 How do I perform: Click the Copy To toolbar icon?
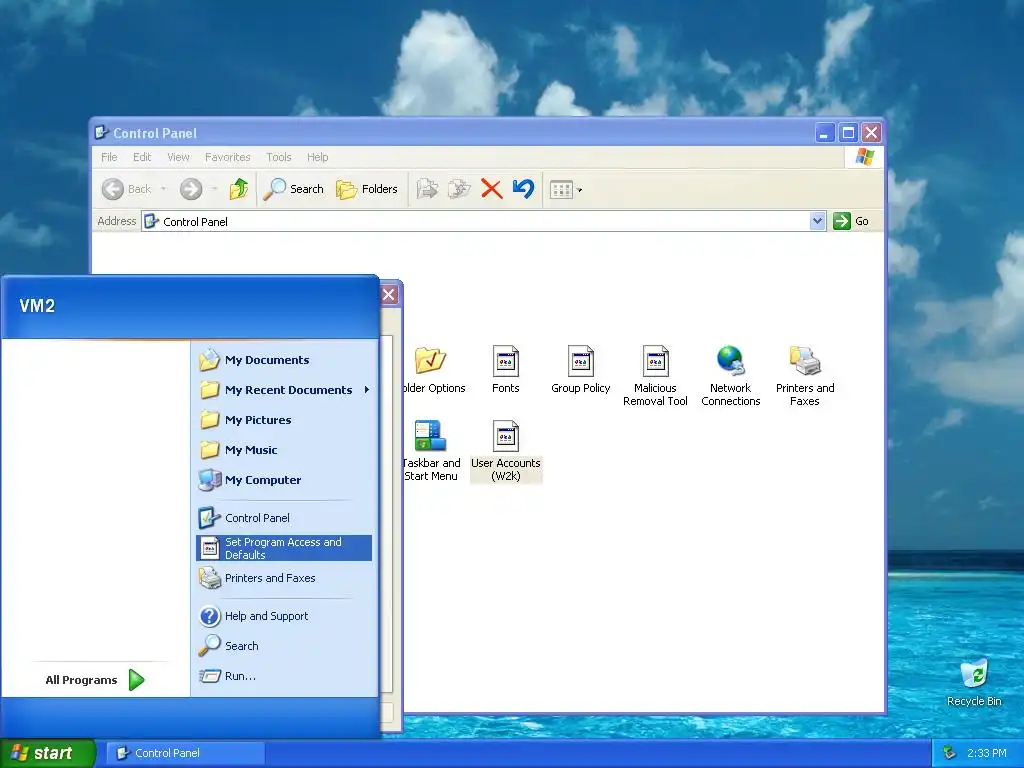click(459, 189)
